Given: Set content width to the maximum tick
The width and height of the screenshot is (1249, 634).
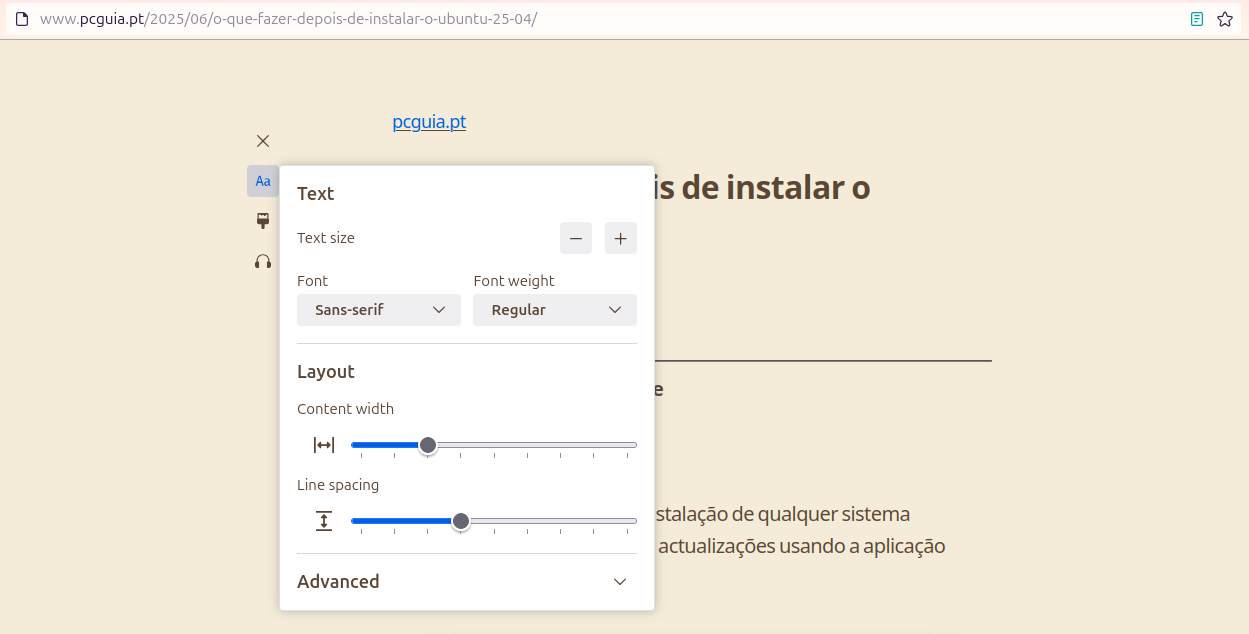Looking at the screenshot, I should click(x=628, y=445).
